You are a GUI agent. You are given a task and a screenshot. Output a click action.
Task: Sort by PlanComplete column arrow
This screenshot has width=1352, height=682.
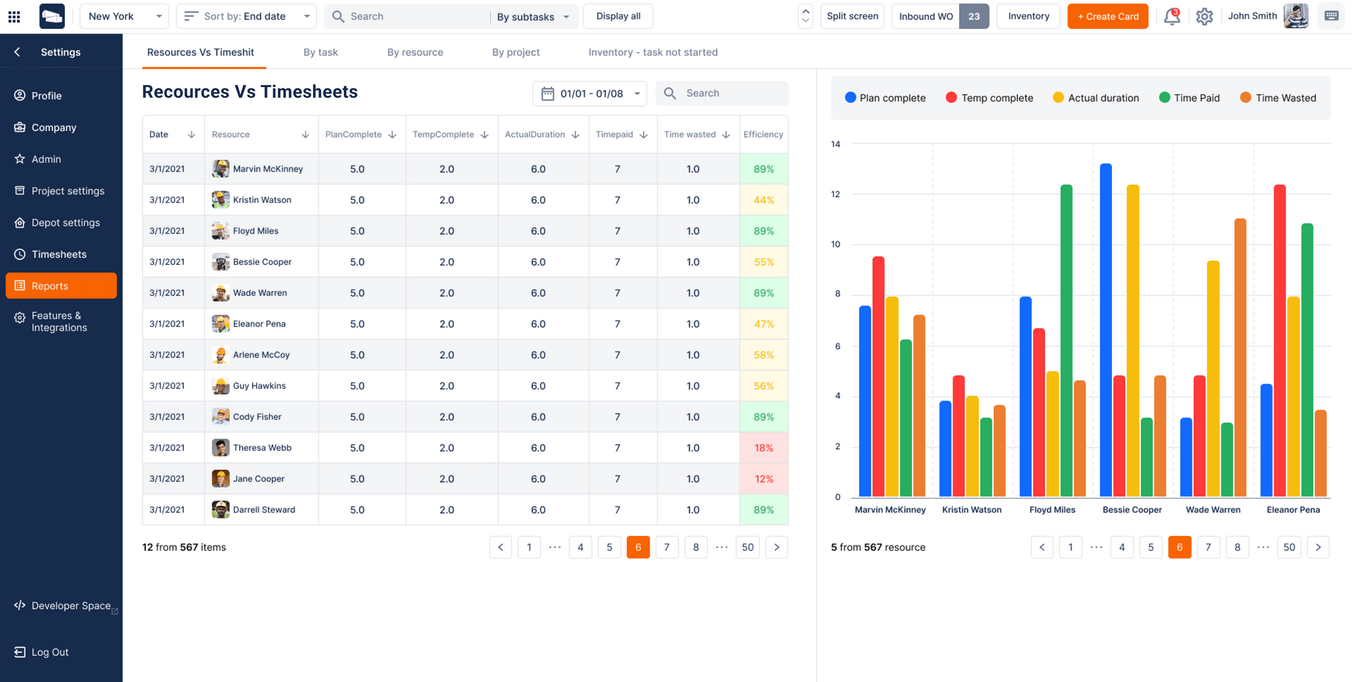pos(392,134)
